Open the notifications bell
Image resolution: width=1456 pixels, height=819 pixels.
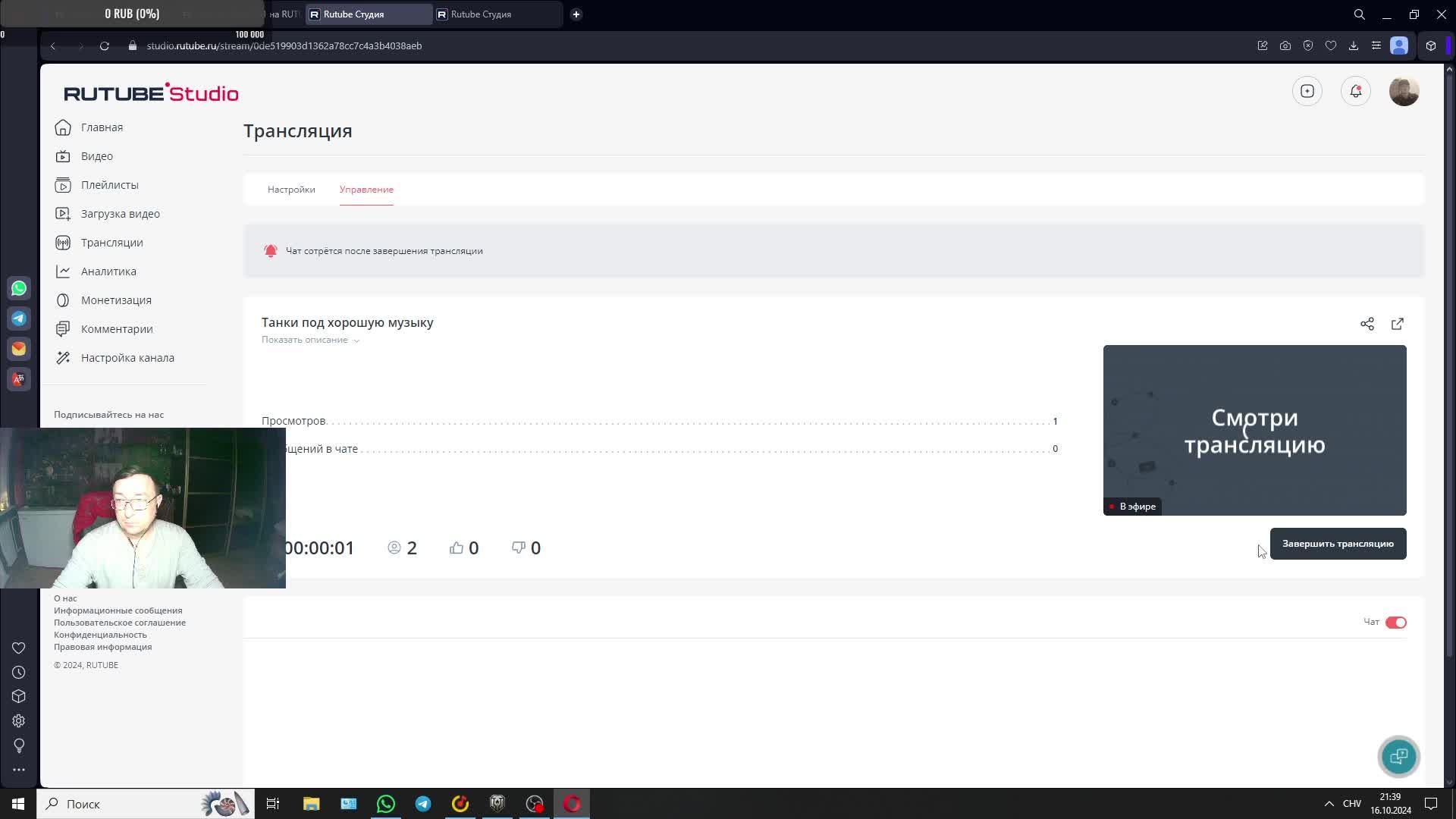(x=1356, y=91)
